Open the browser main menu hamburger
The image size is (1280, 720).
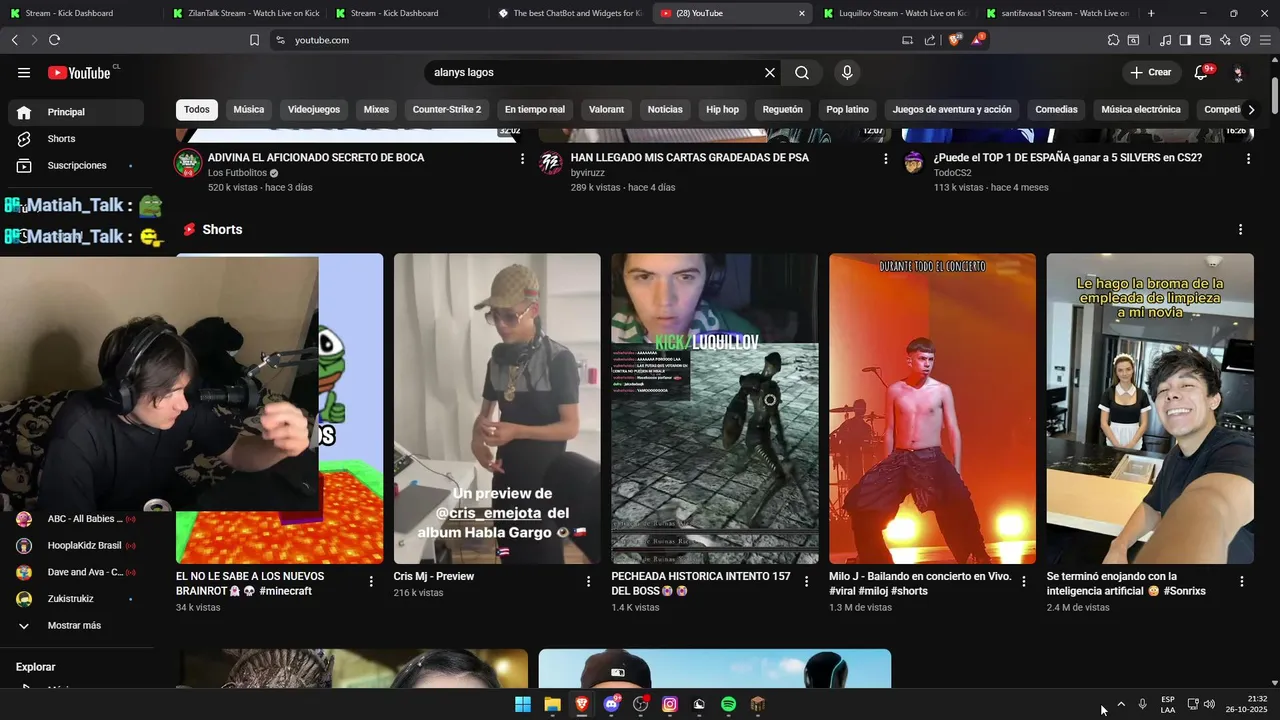click(x=1265, y=40)
